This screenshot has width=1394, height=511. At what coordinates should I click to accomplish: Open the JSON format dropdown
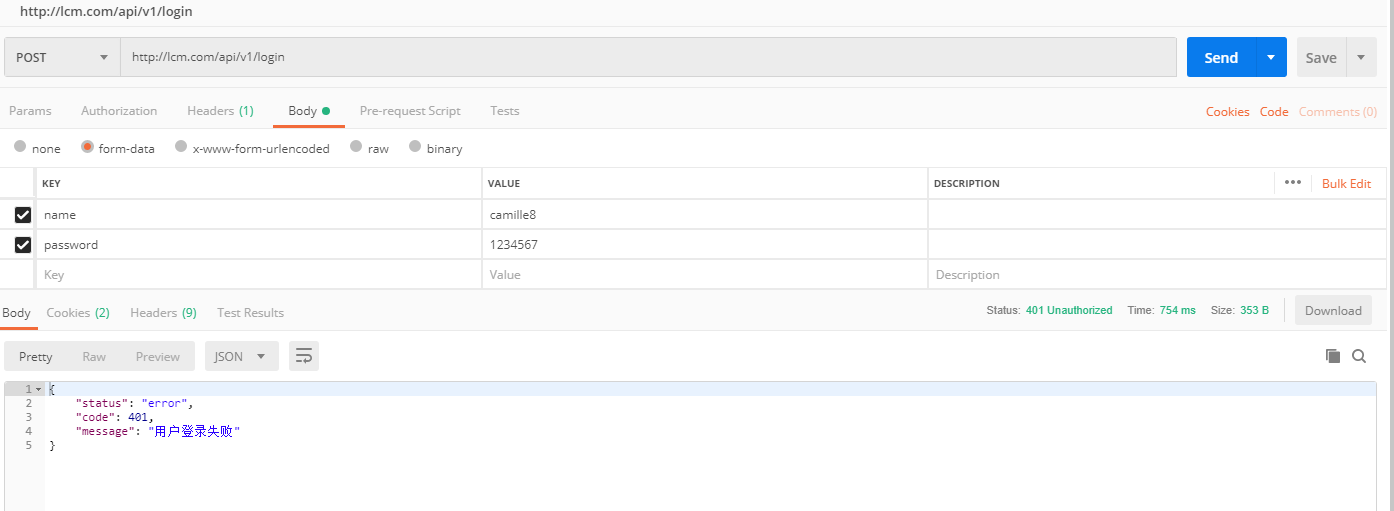pos(241,356)
